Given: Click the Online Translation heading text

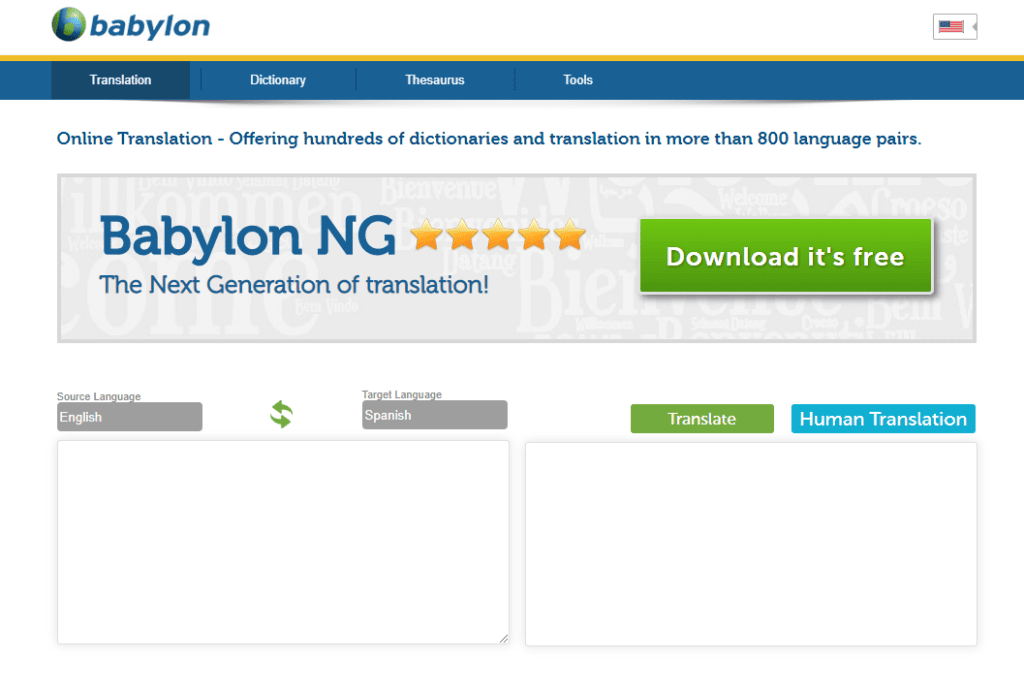Looking at the screenshot, I should click(488, 139).
